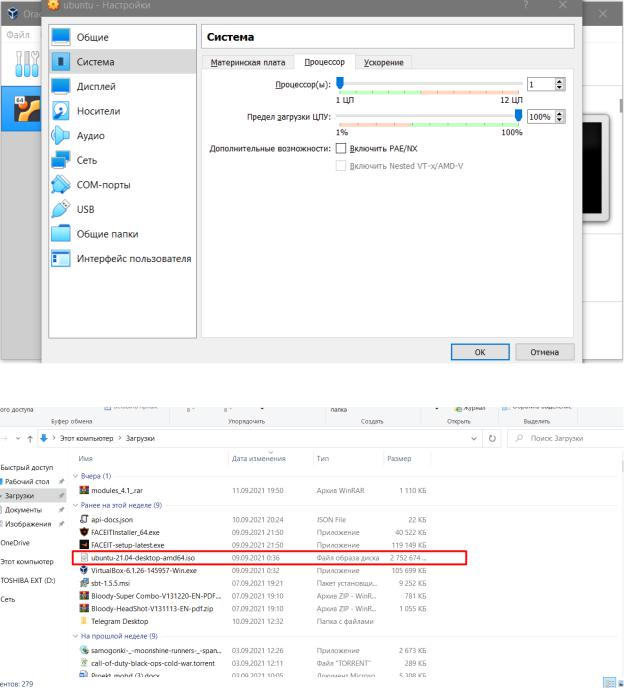624x688 pixels.
Task: Open the Дисплей monitor icon
Action: (61, 86)
